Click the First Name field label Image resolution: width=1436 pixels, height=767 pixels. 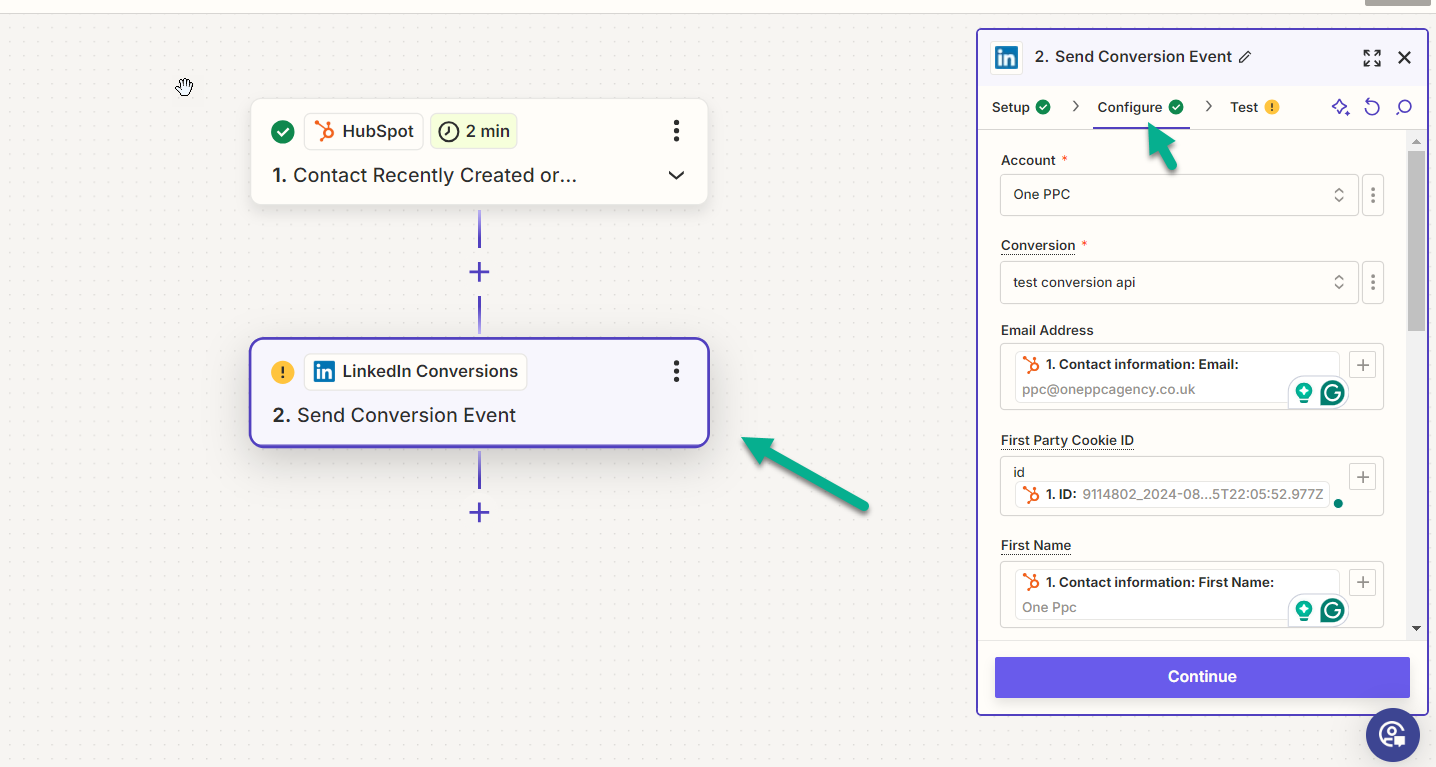coord(1036,545)
